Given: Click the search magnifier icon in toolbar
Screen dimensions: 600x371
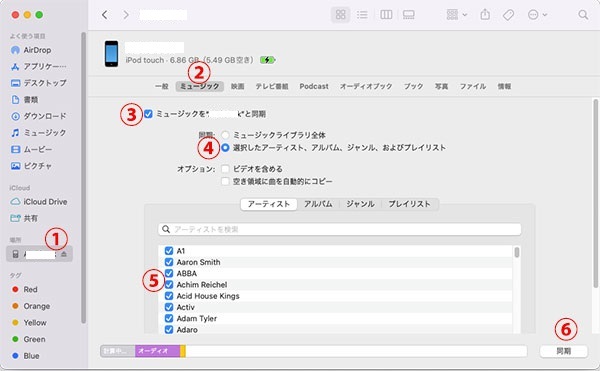Looking at the screenshot, I should [583, 15].
